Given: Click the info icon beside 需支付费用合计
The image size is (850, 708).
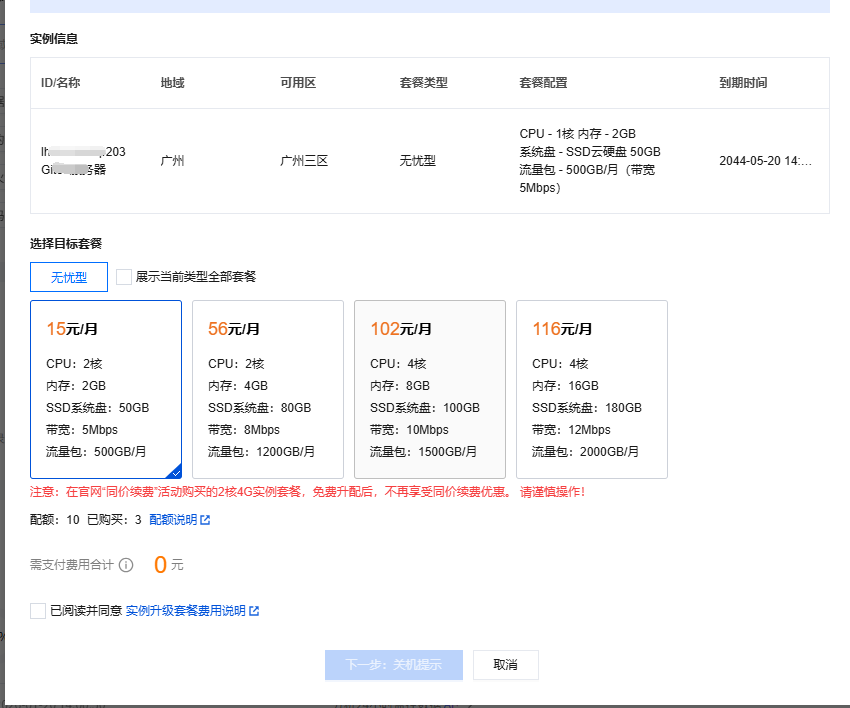Looking at the screenshot, I should [126, 565].
